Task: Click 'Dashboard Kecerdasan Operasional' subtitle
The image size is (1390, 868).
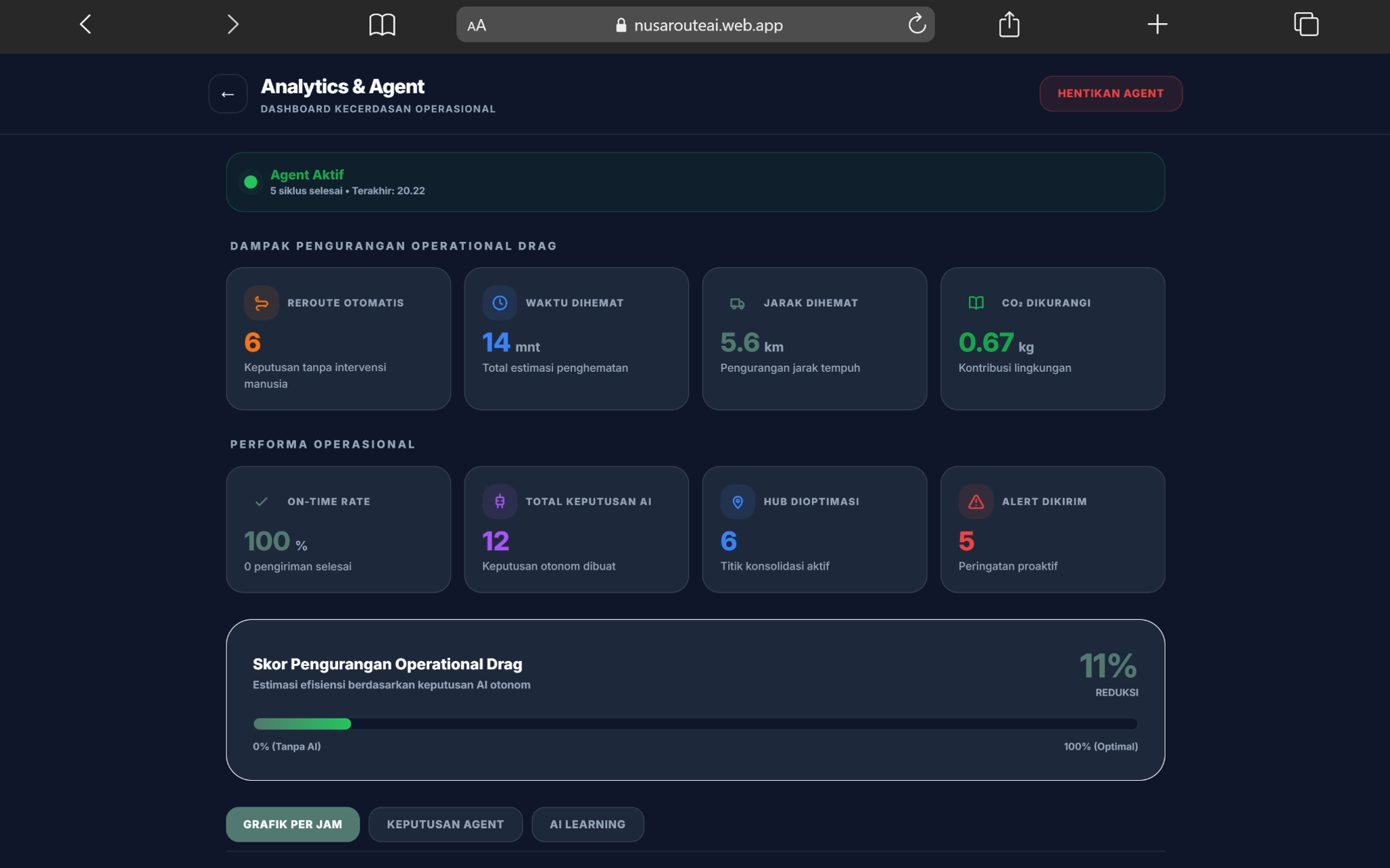Action: click(378, 109)
